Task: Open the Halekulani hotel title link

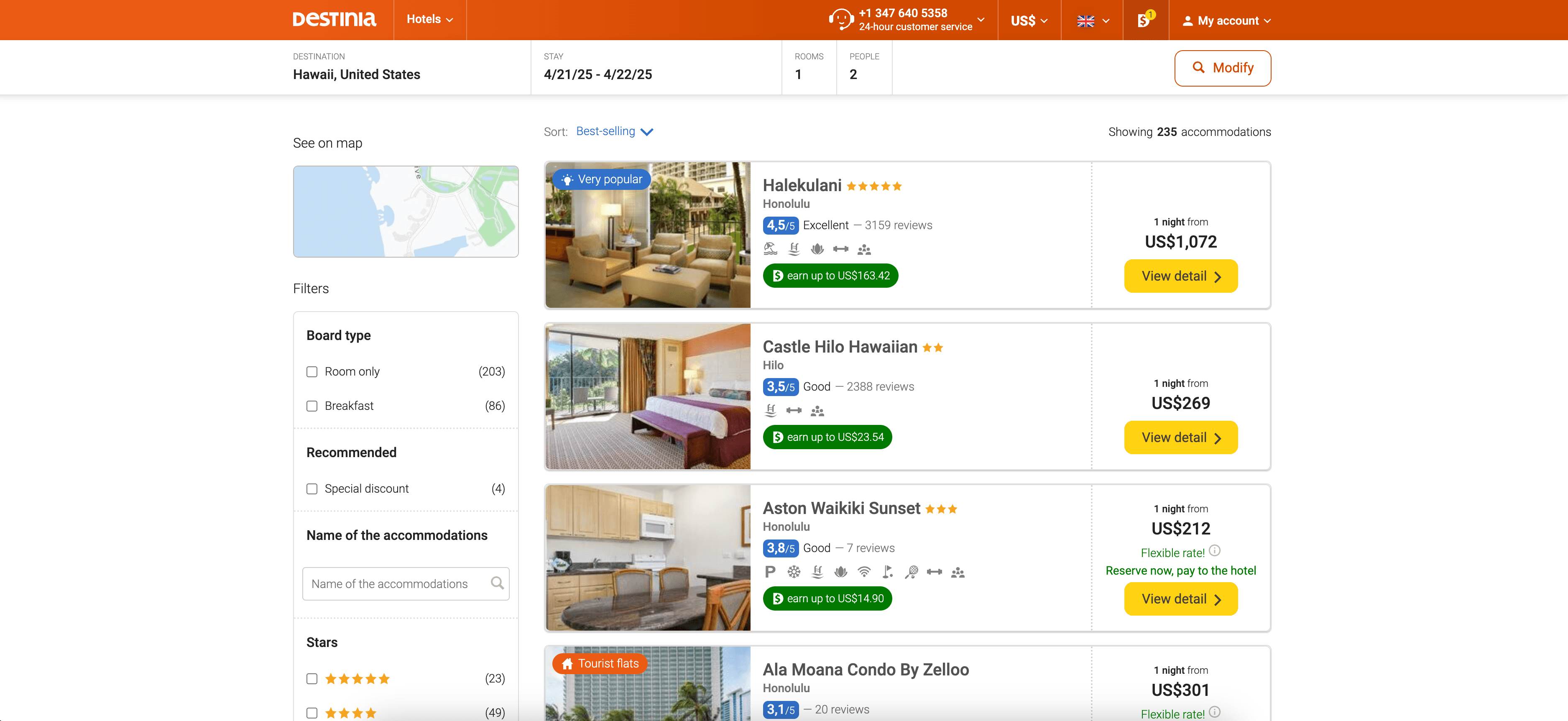Action: (802, 185)
